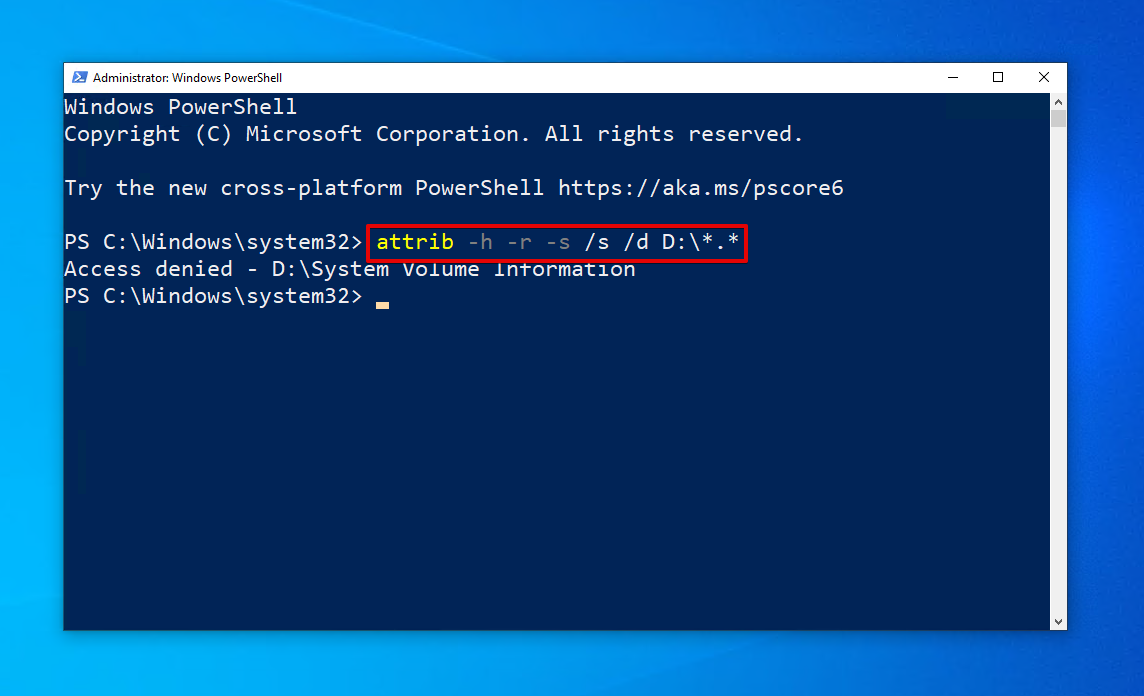
Task: Click the highlighted attrib command text
Action: click(557, 242)
